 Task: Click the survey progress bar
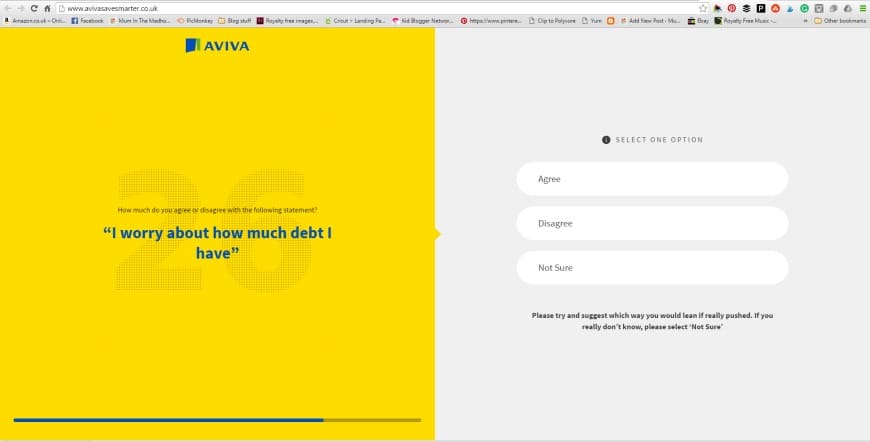click(x=217, y=420)
